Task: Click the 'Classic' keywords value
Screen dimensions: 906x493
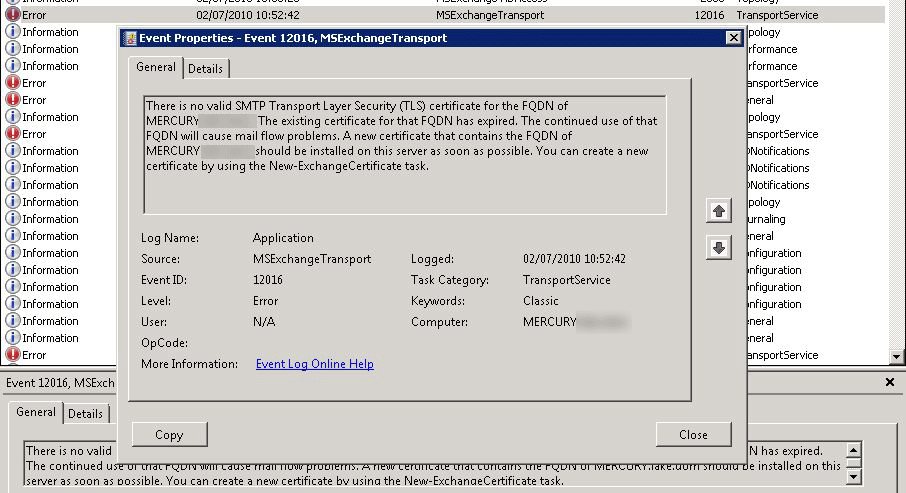Action: coord(540,301)
